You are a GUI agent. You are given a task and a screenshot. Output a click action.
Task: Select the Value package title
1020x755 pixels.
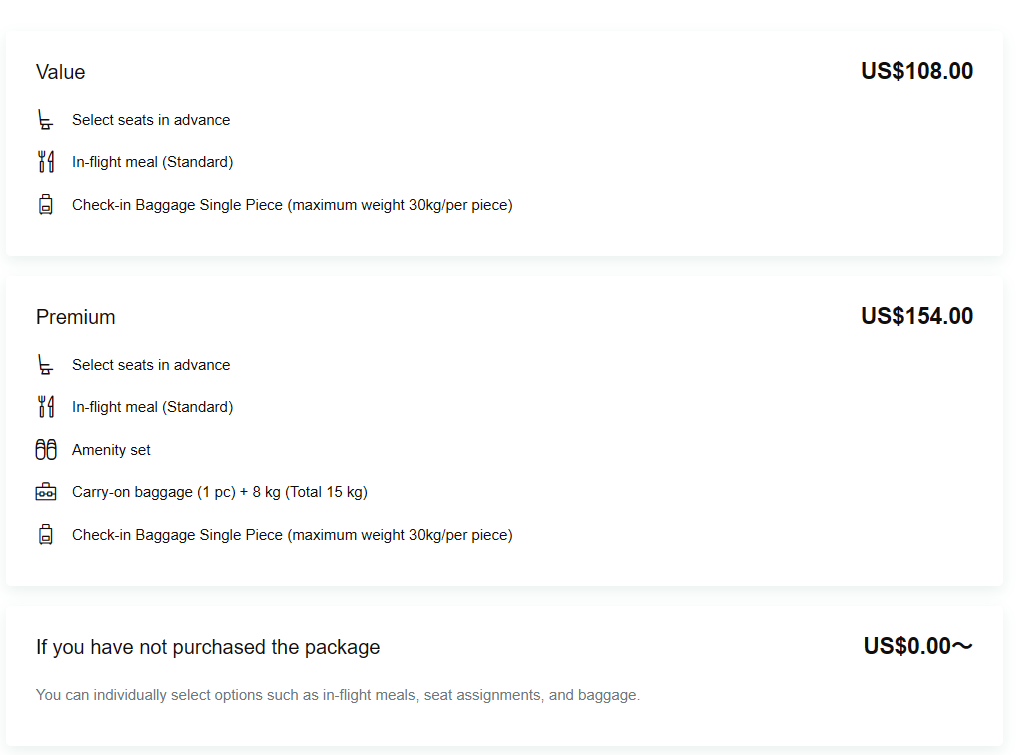pyautogui.click(x=61, y=72)
